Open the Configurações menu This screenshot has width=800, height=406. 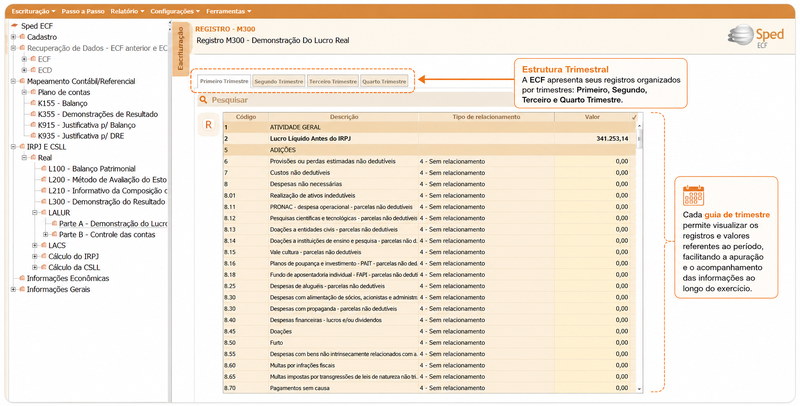pos(175,11)
